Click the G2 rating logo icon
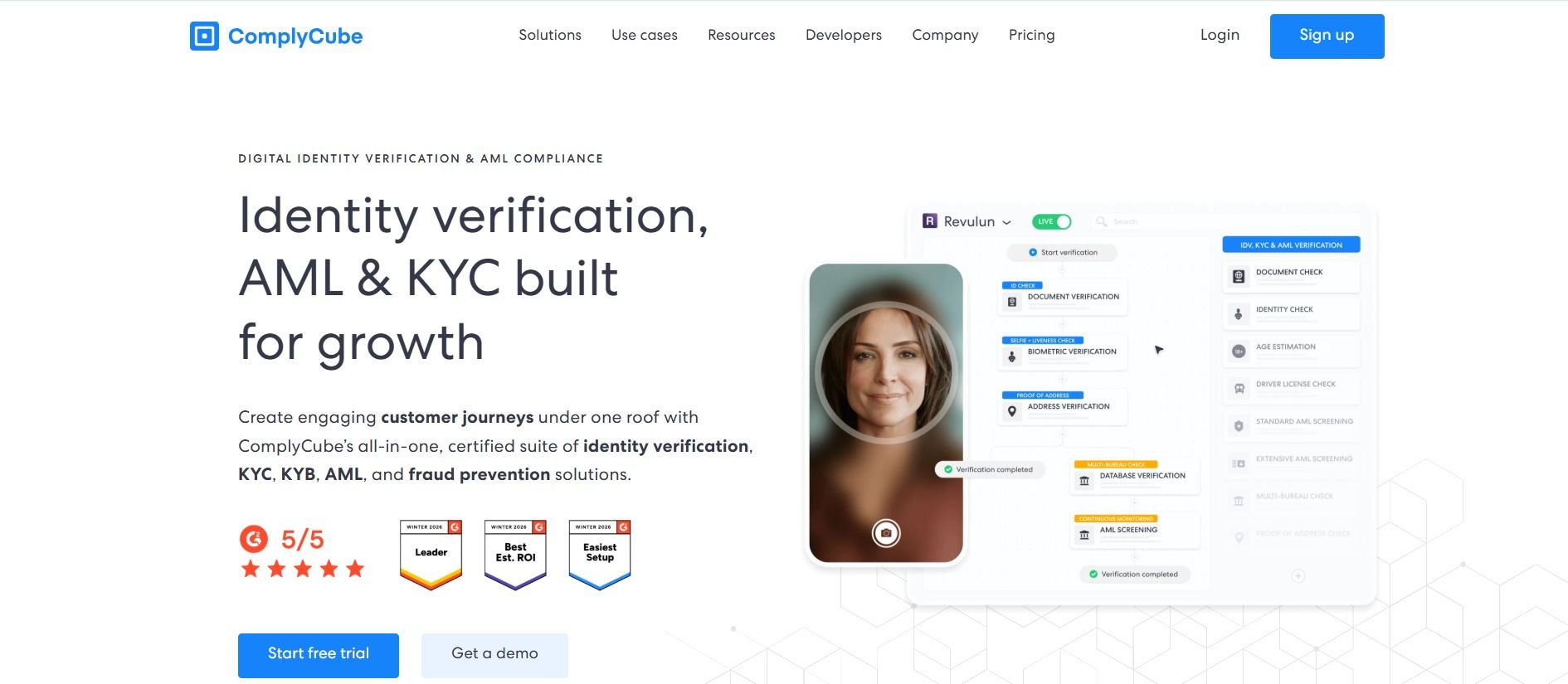 254,539
